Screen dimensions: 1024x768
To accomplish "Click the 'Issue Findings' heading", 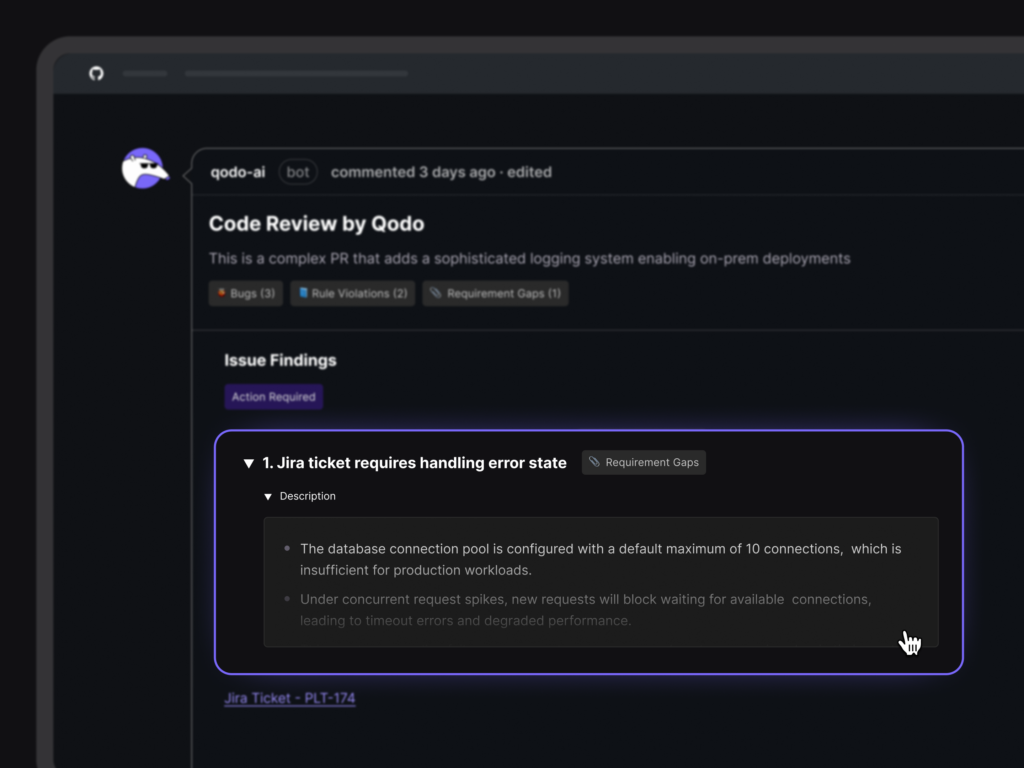I will (x=280, y=360).
